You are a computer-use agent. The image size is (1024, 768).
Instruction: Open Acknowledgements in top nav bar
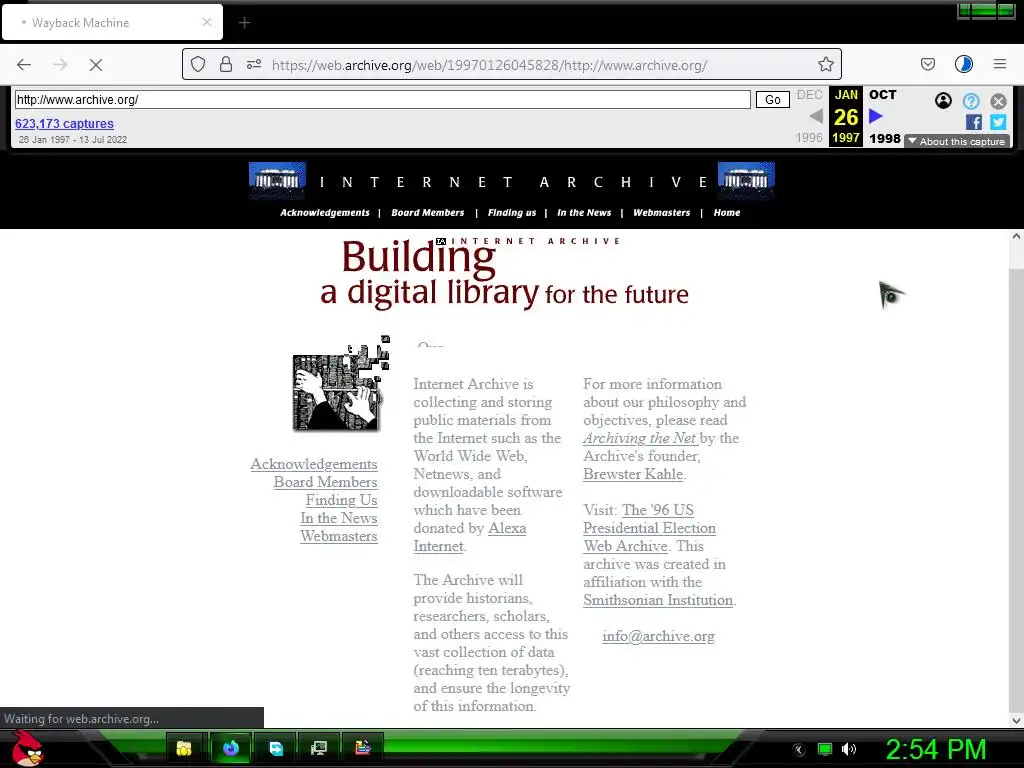pos(325,213)
